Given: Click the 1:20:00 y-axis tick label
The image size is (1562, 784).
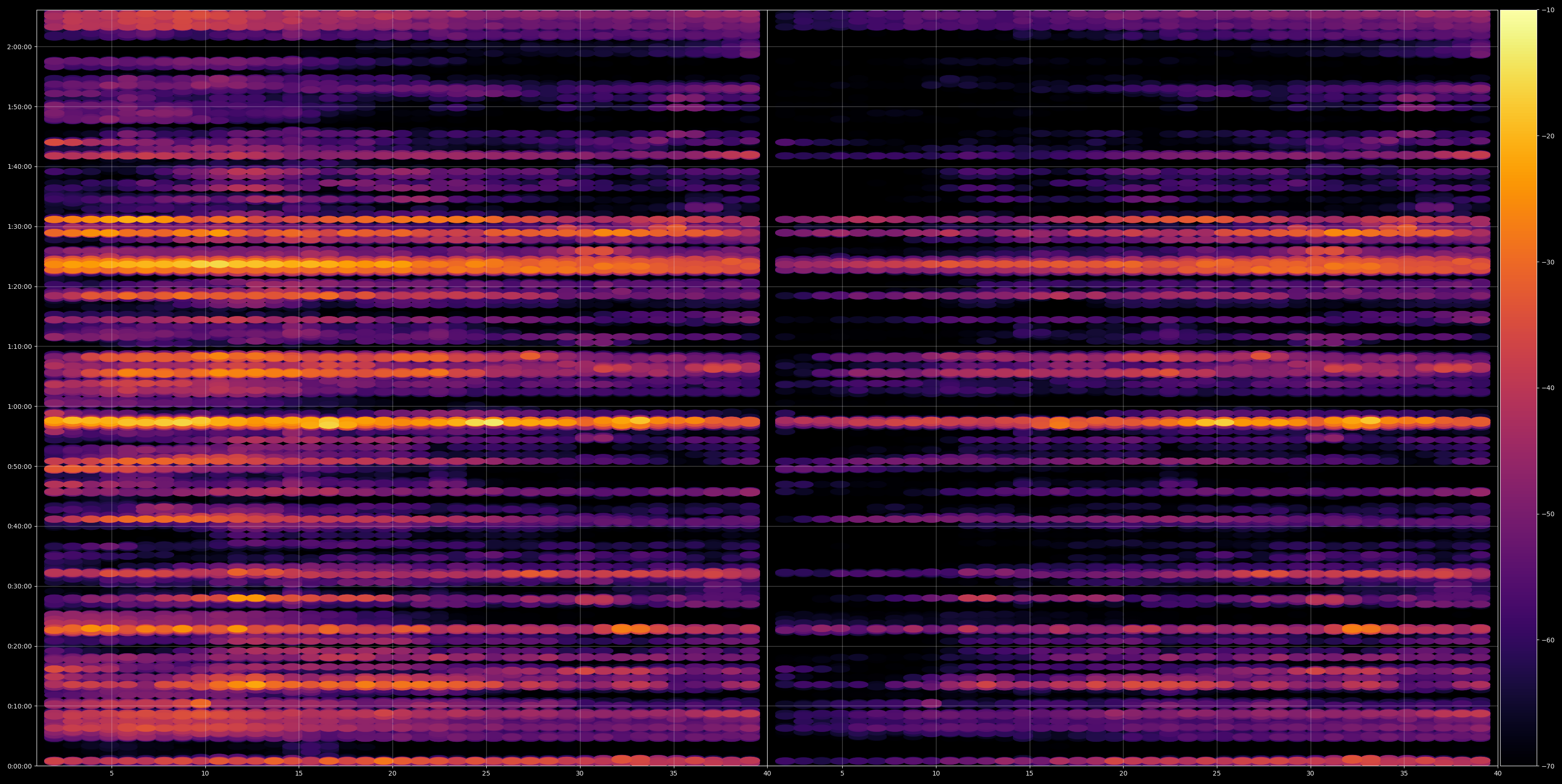Looking at the screenshot, I should [19, 286].
